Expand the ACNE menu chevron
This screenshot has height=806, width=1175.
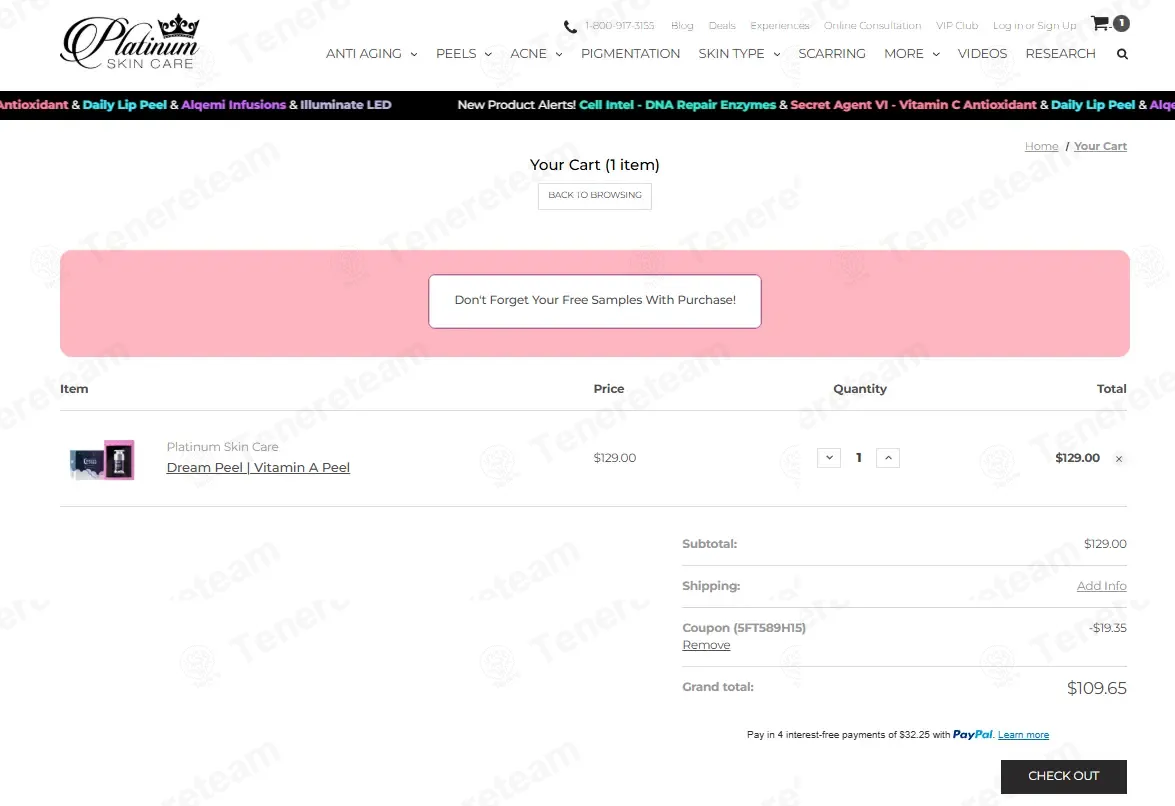559,54
